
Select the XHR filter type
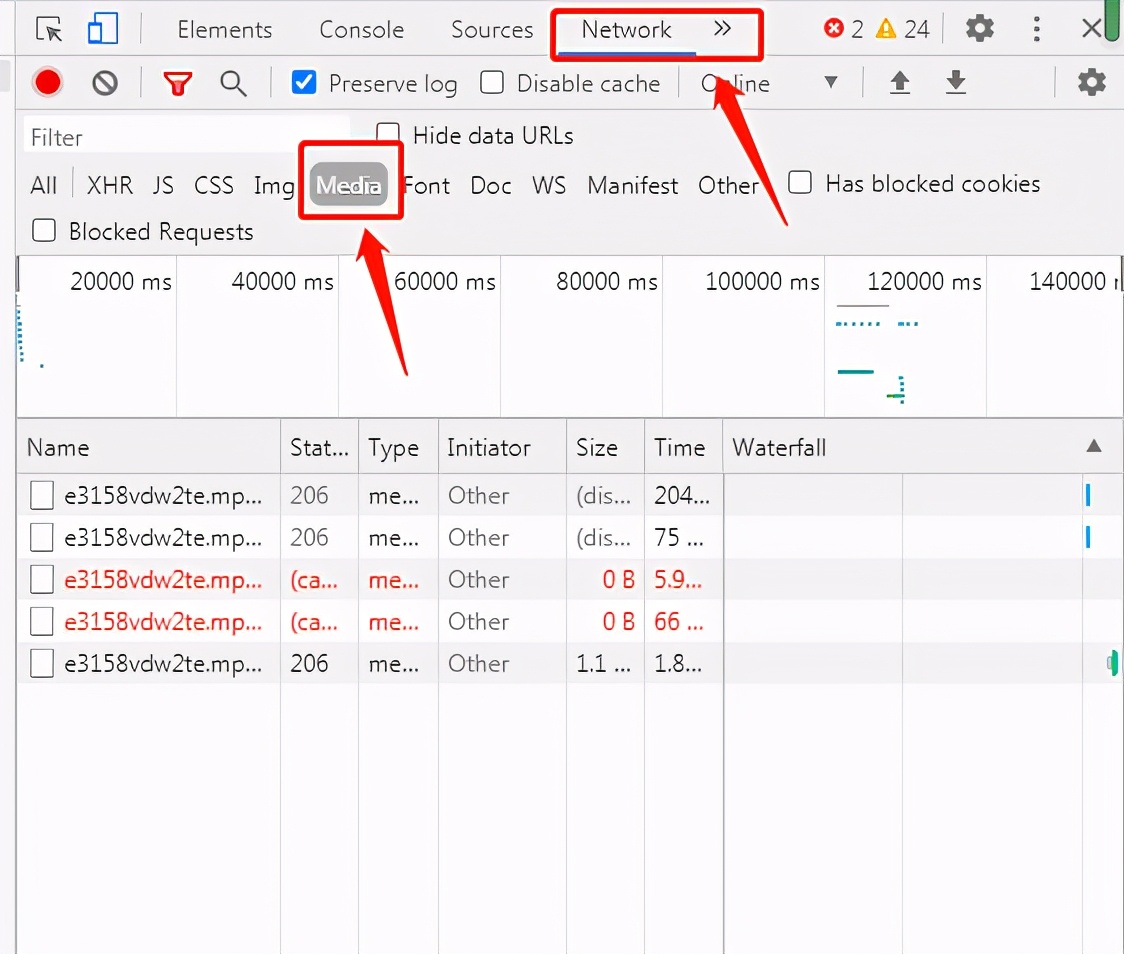click(x=110, y=185)
